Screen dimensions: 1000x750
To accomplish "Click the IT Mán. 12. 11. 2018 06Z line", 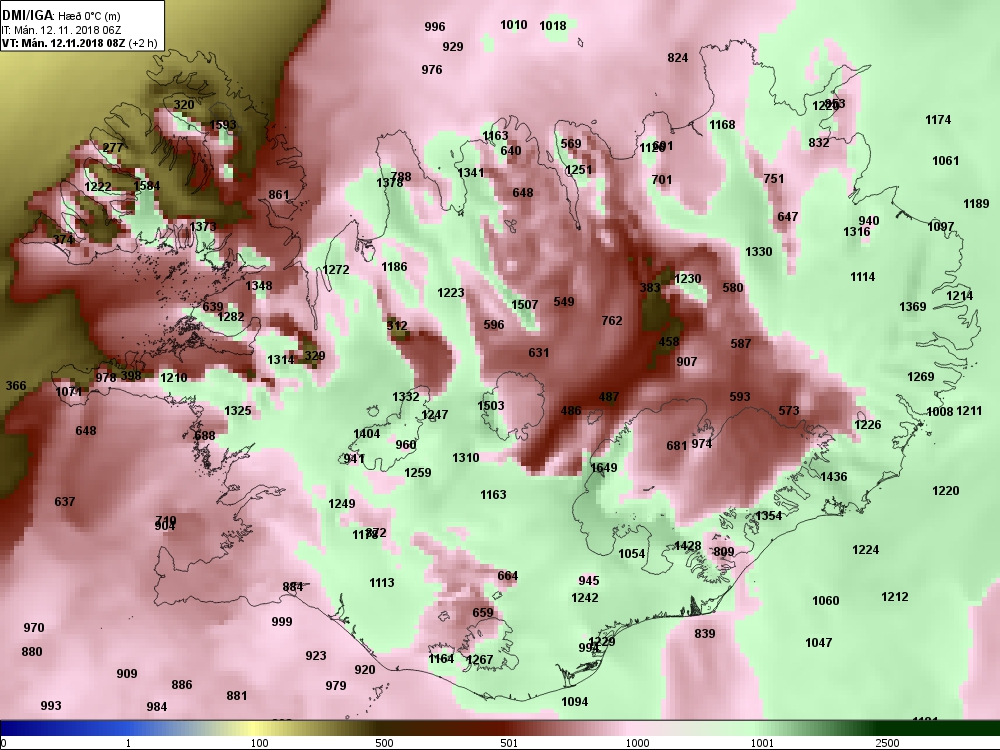I will (x=61, y=30).
